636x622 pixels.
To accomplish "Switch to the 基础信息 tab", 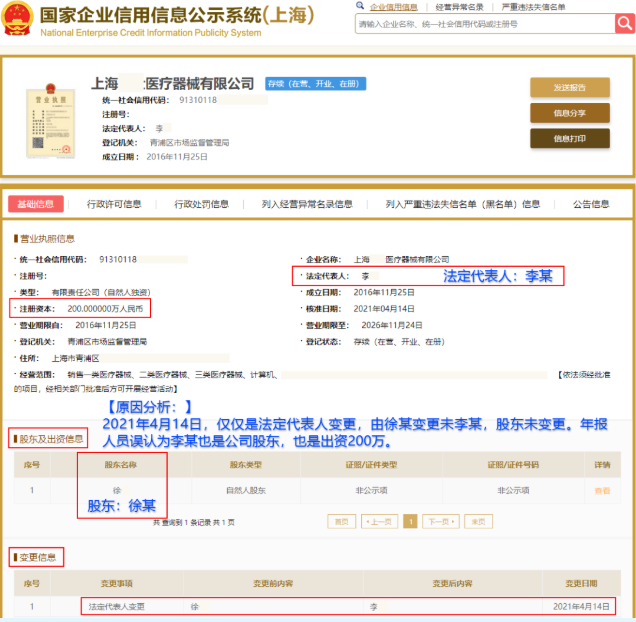I will [36, 204].
